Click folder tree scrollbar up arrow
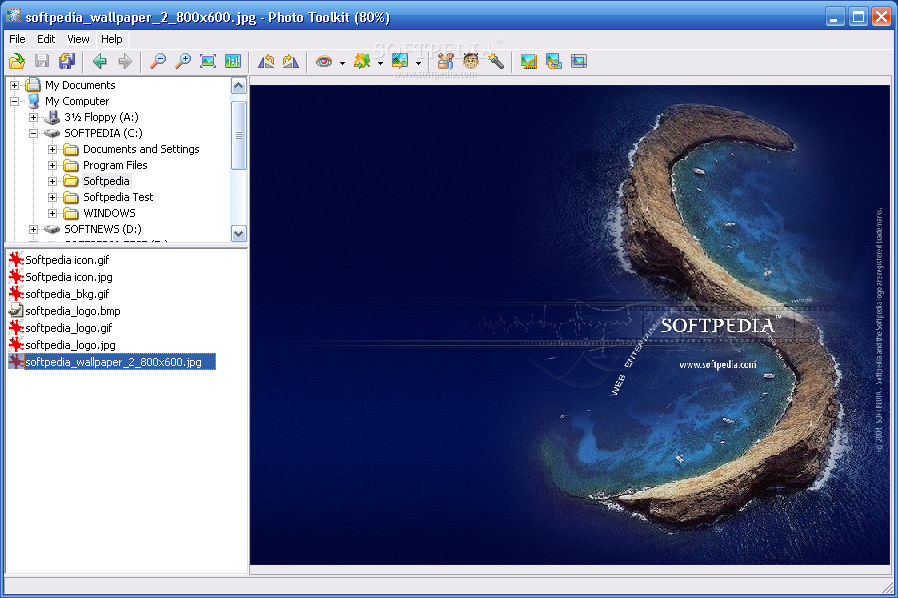 [x=239, y=86]
